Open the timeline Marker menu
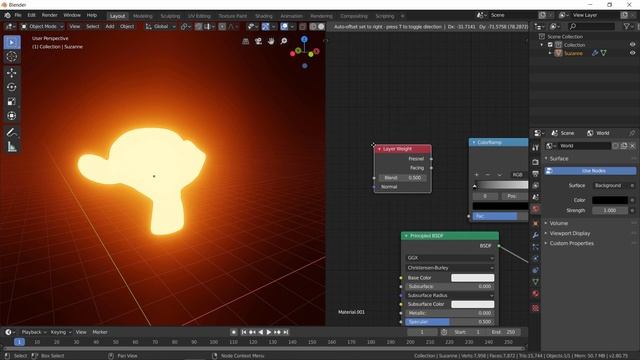This screenshot has height=360, width=640. [x=100, y=332]
